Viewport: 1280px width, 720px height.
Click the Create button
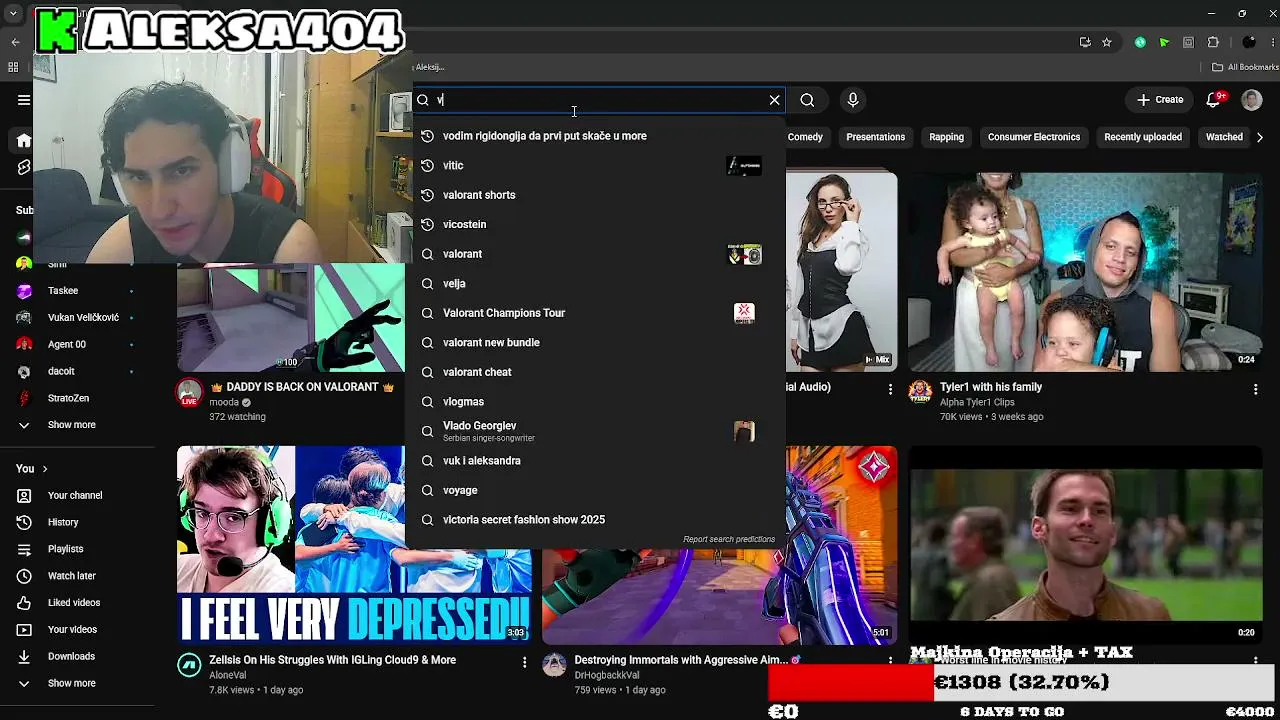(x=1160, y=100)
